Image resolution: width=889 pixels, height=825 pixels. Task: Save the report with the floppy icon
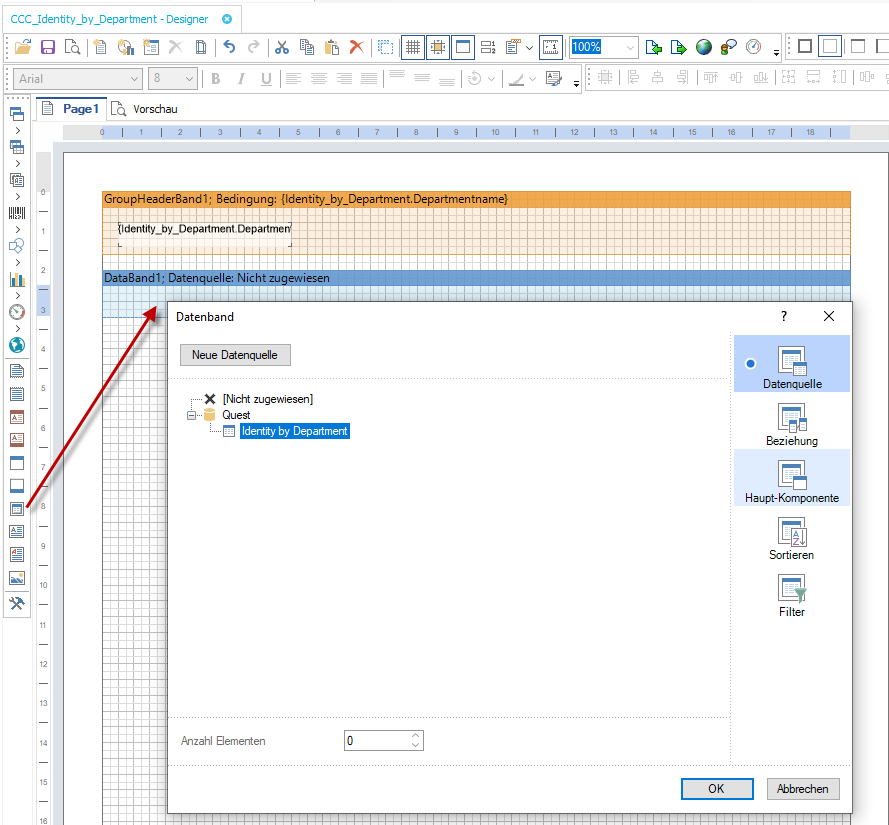[48, 47]
